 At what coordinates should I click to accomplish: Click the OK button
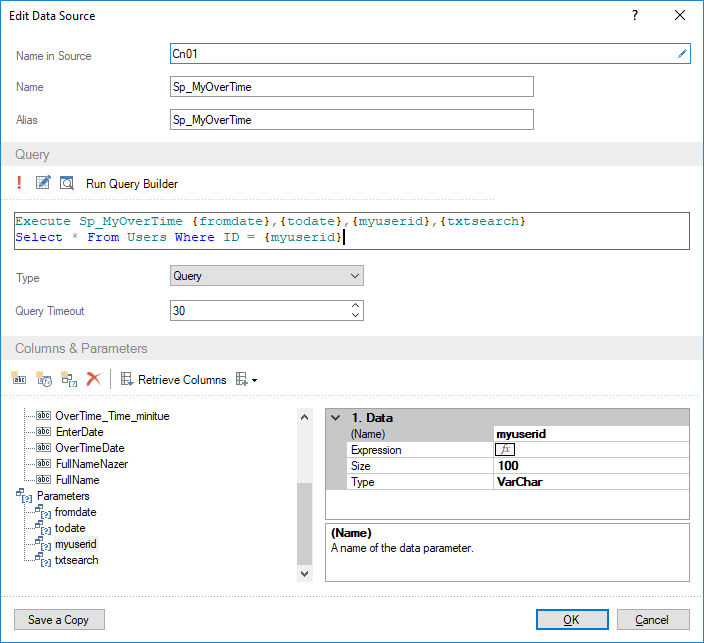click(572, 620)
